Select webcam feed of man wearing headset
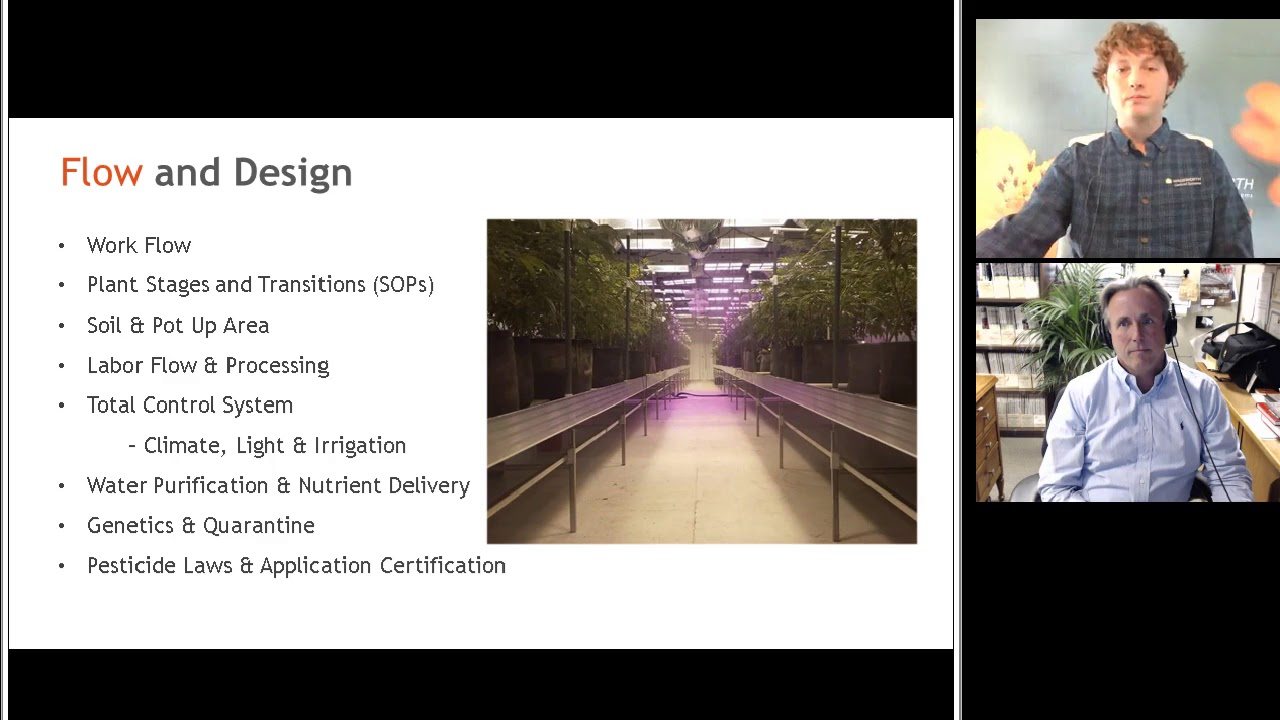Image resolution: width=1280 pixels, height=720 pixels. [x=1128, y=382]
